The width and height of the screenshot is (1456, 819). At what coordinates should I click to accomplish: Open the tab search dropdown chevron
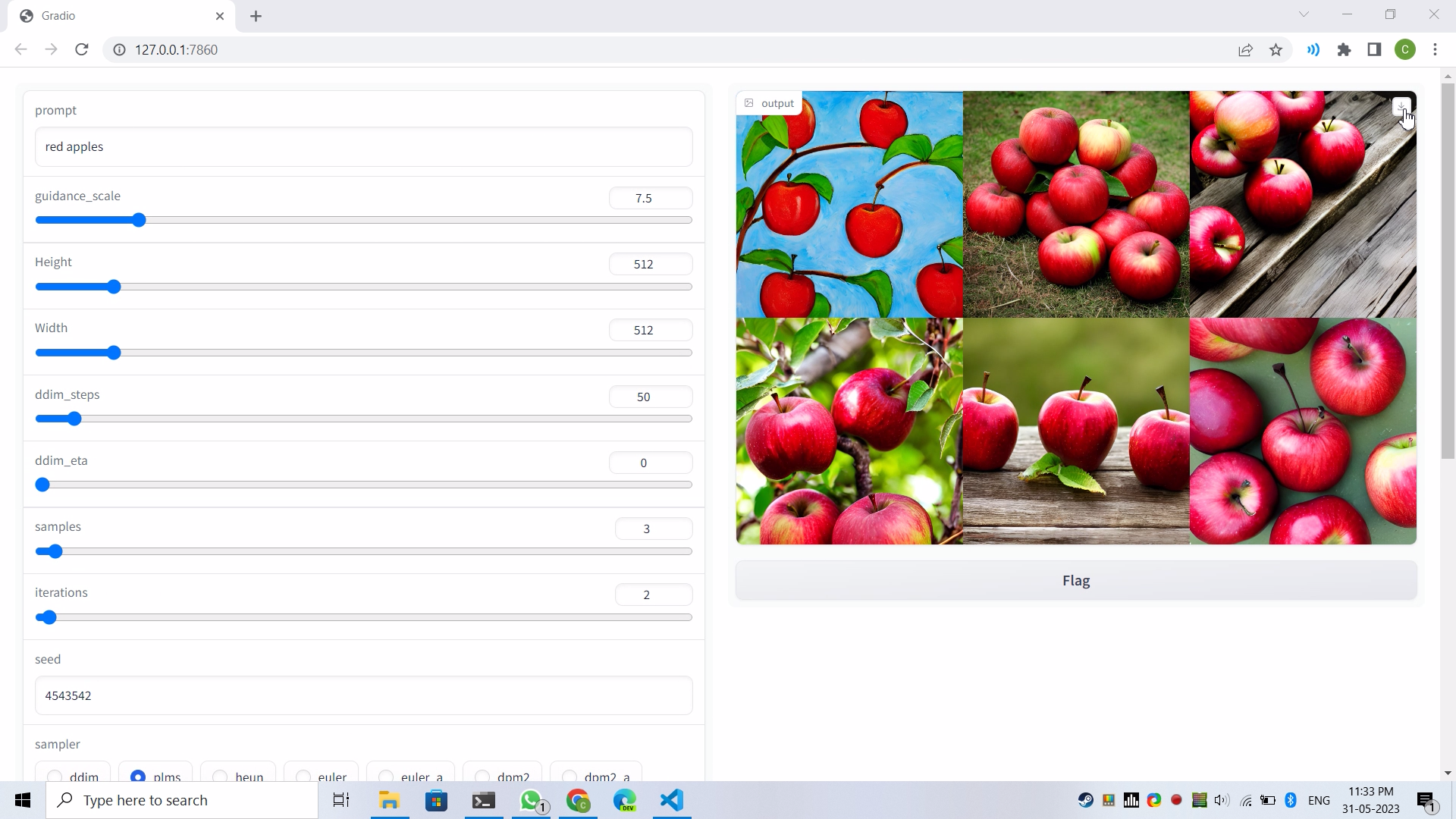1304,14
